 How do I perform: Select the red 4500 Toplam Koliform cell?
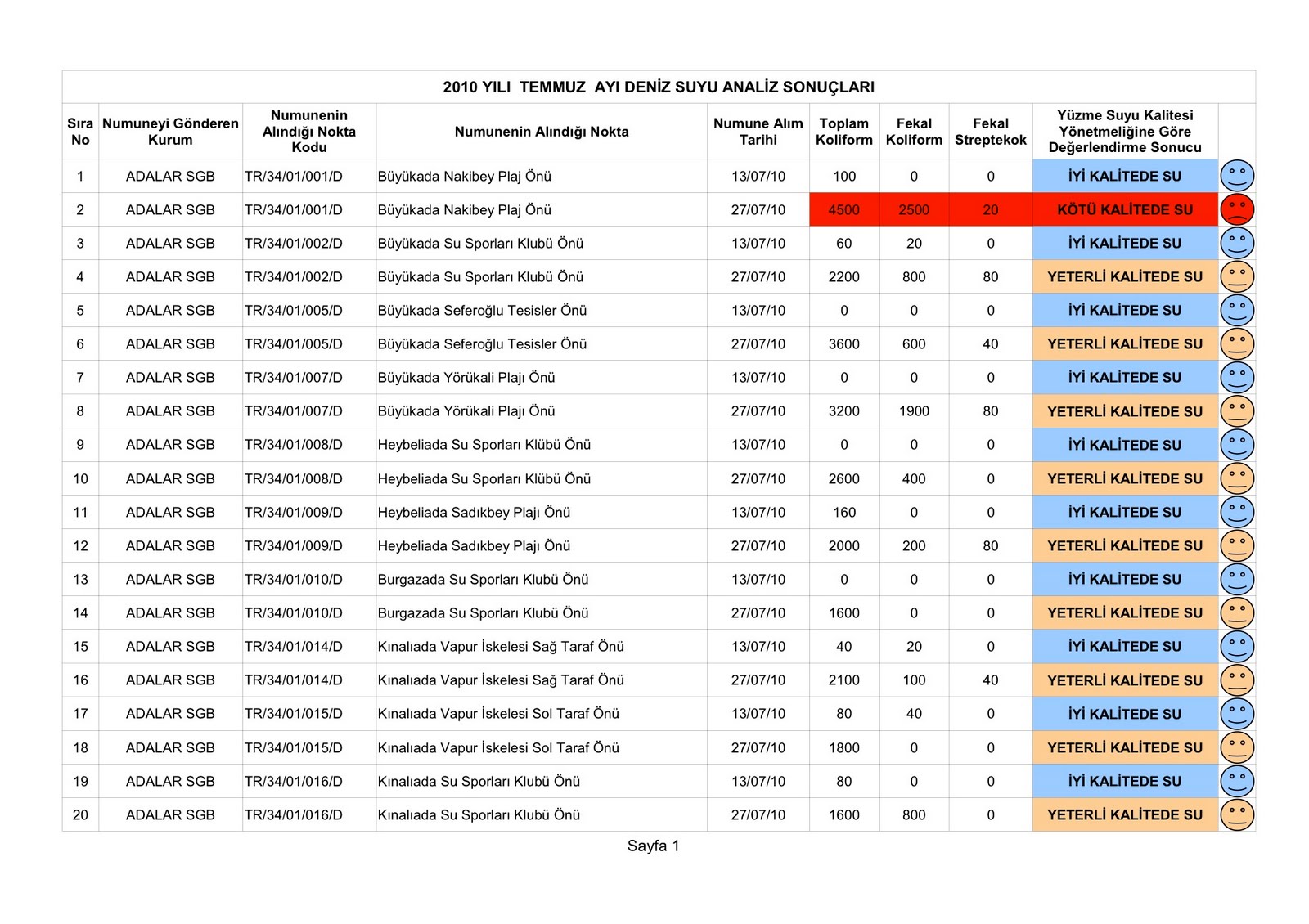coord(843,209)
